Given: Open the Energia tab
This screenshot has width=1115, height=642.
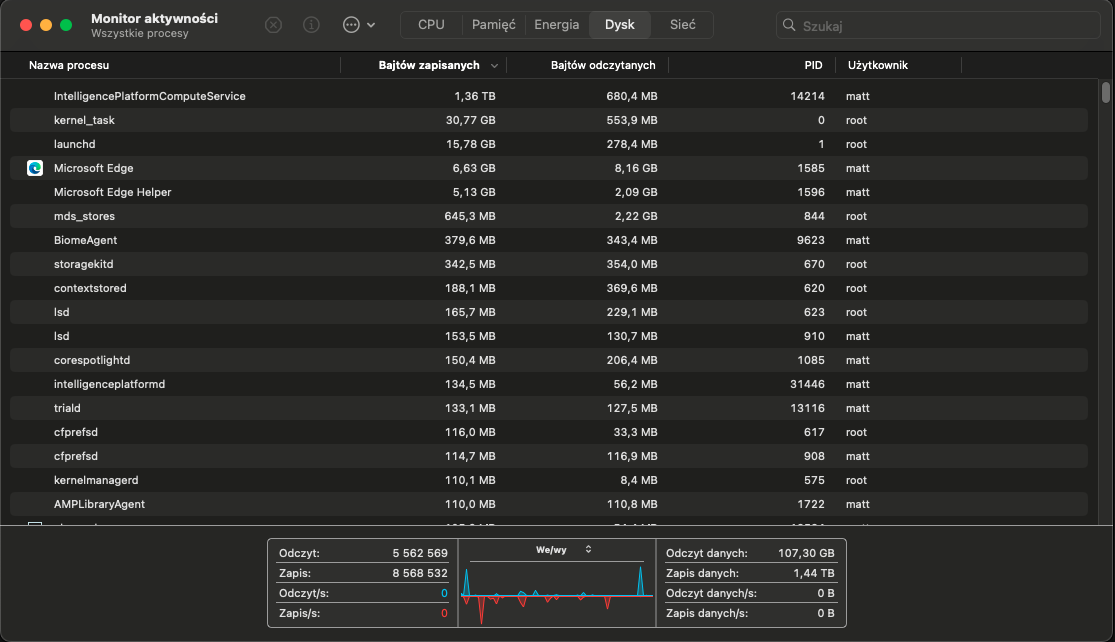Looking at the screenshot, I should pyautogui.click(x=557, y=25).
